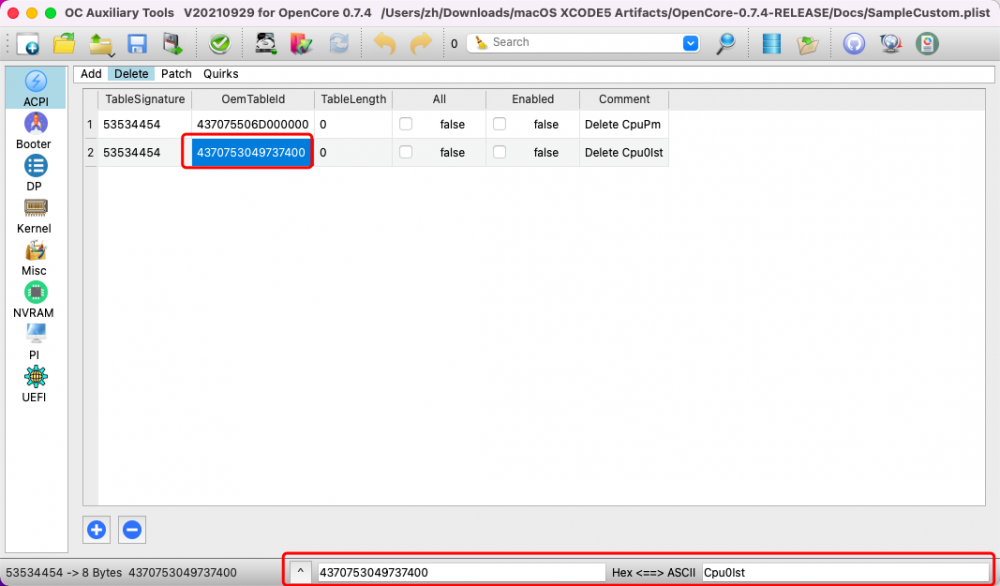The image size is (1000, 586).
Task: Click the OemTableId column header
Action: [253, 99]
